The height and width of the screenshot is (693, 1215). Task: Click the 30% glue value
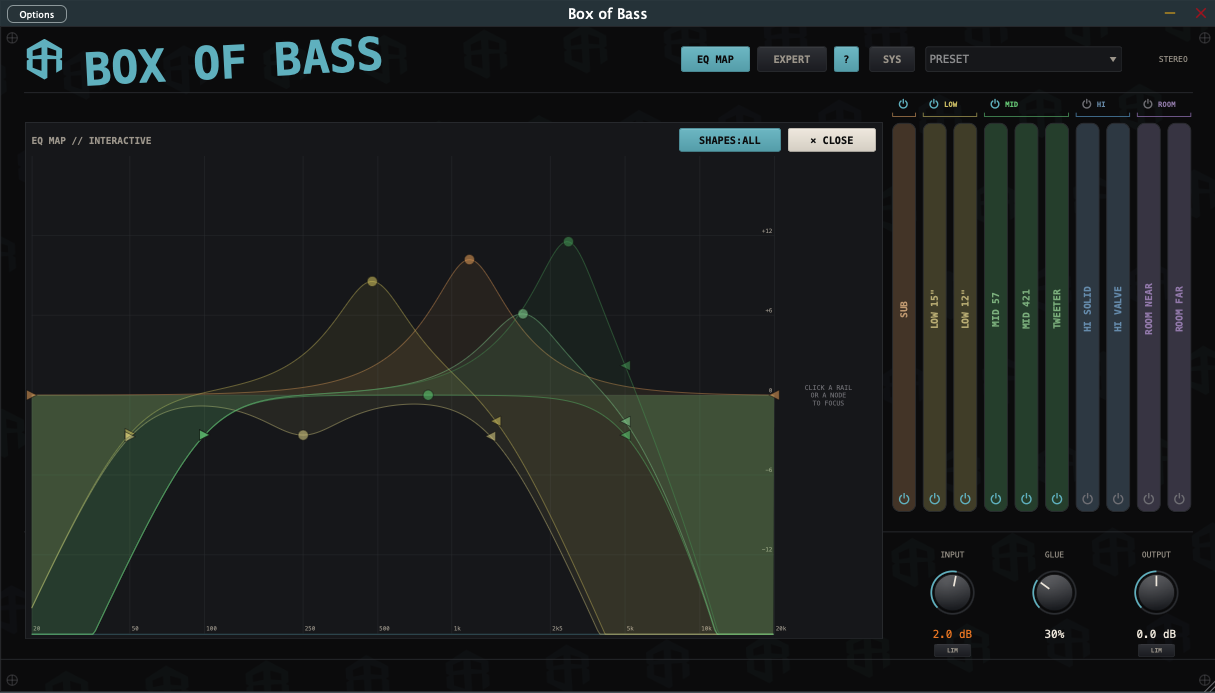[1054, 634]
